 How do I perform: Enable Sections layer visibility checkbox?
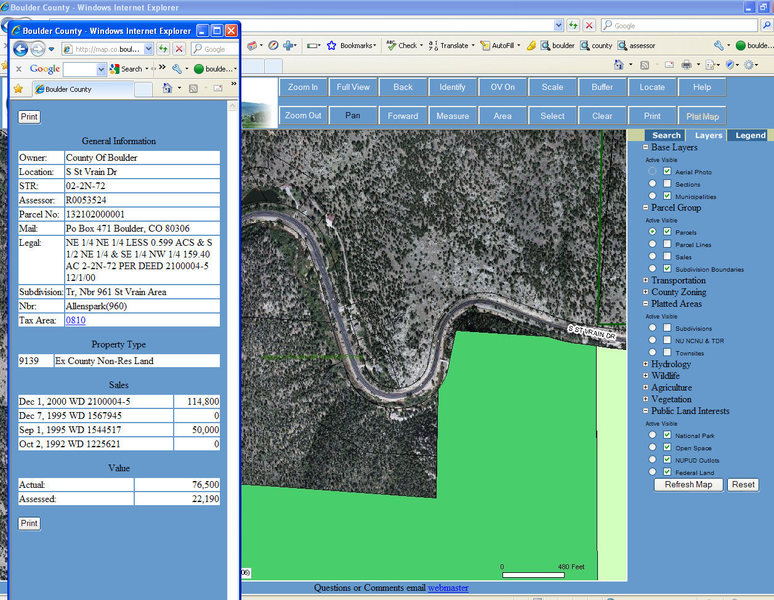[x=667, y=184]
